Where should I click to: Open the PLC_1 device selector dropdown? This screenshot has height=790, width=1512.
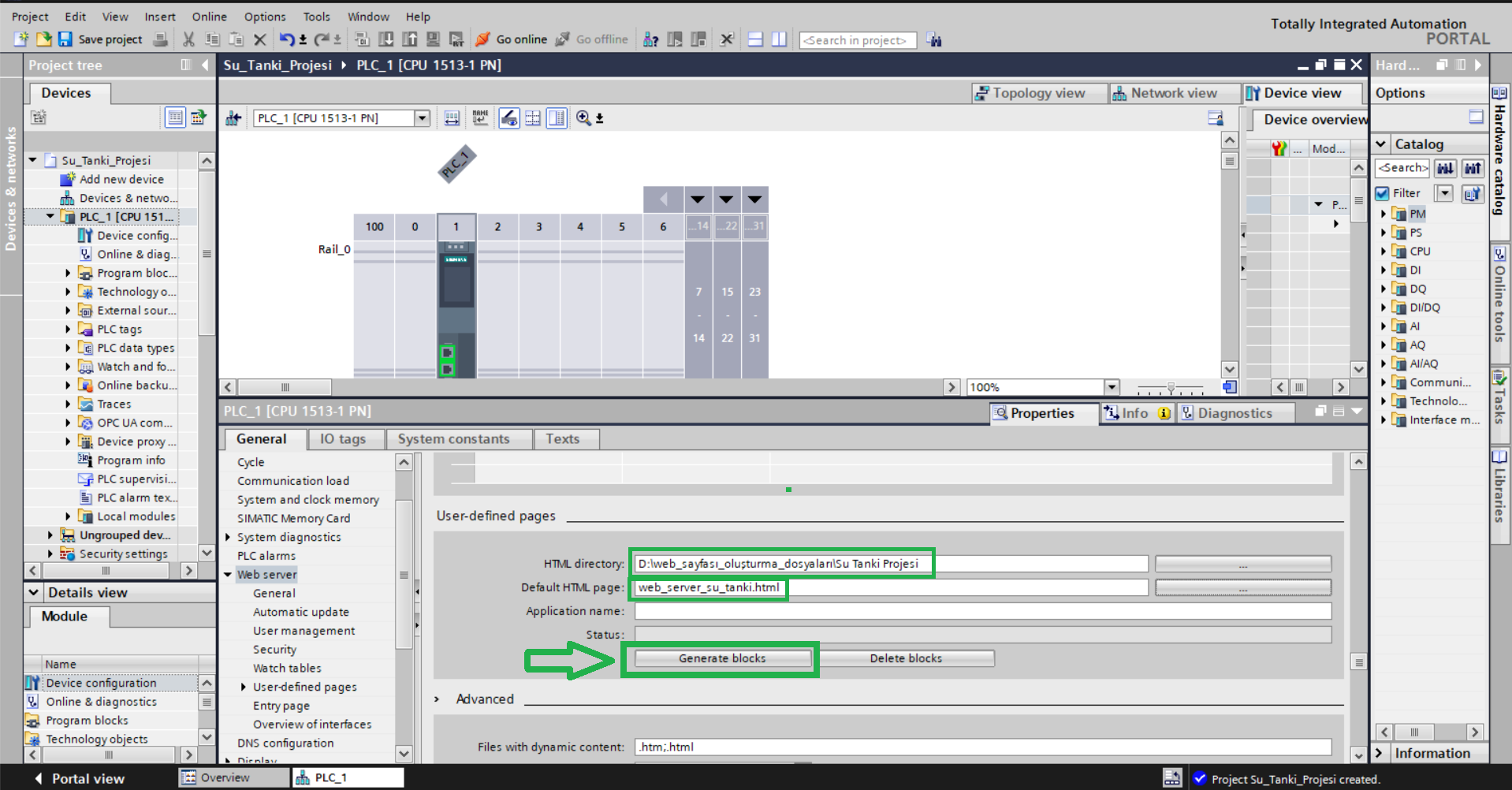click(423, 118)
